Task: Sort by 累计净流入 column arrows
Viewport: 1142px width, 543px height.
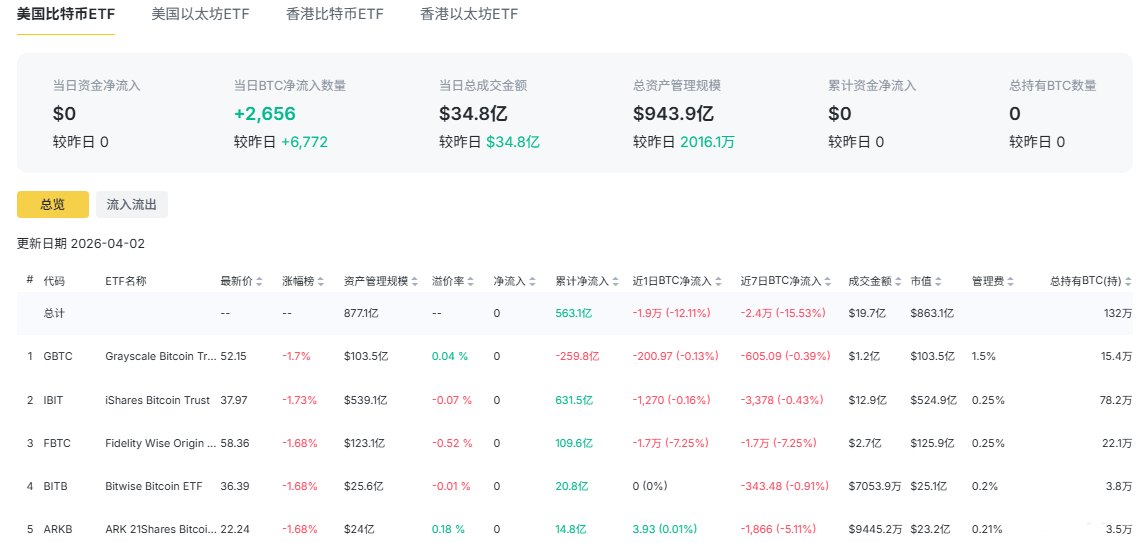Action: click(x=615, y=281)
